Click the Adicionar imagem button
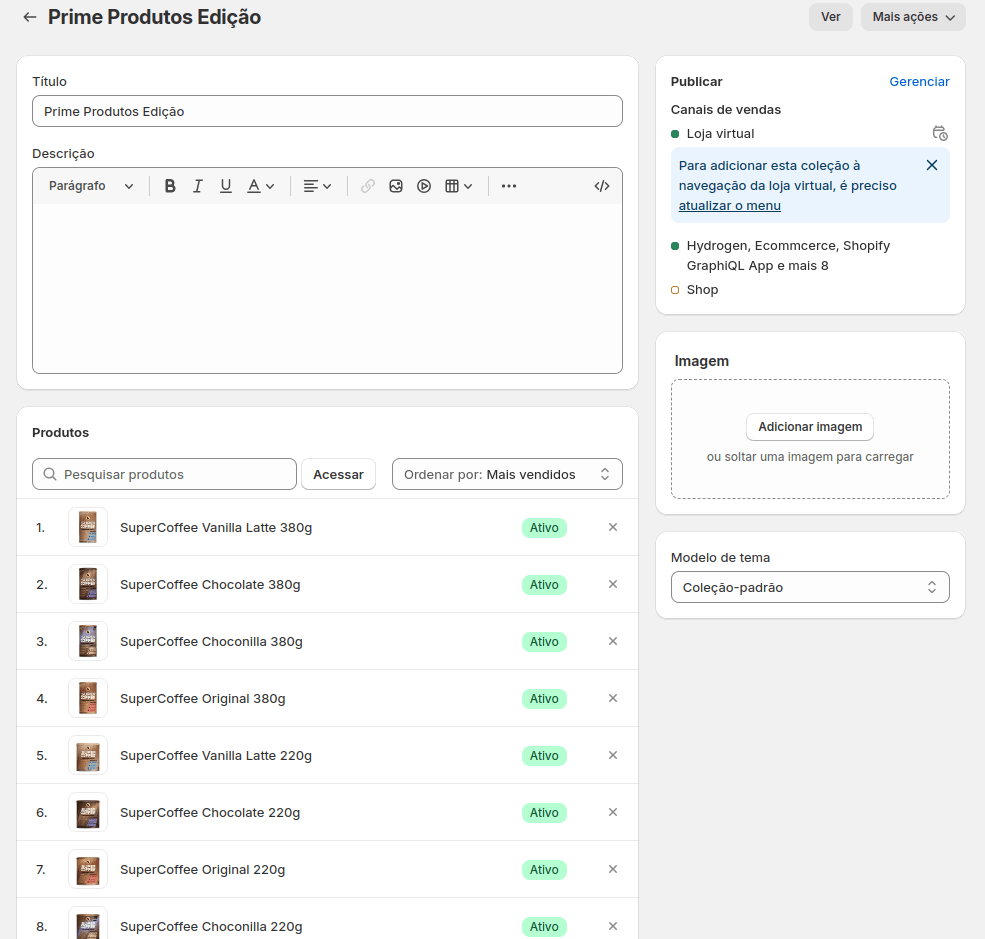Screen dimensions: 985x939 (x=810, y=427)
